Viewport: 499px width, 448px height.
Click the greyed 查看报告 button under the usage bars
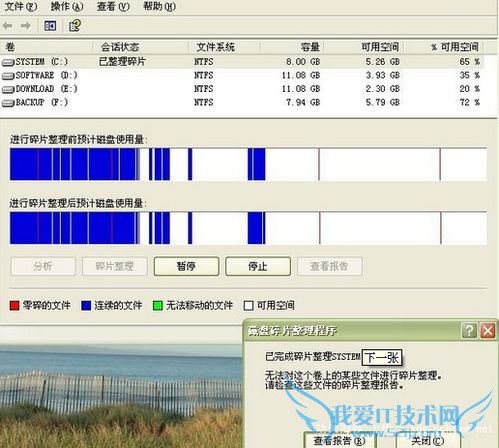coord(330,266)
